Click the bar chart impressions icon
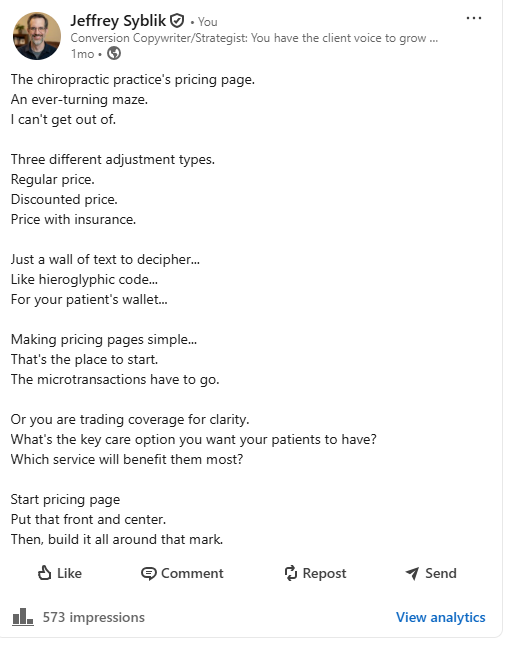Viewport: 522px width, 647px height. 22,617
